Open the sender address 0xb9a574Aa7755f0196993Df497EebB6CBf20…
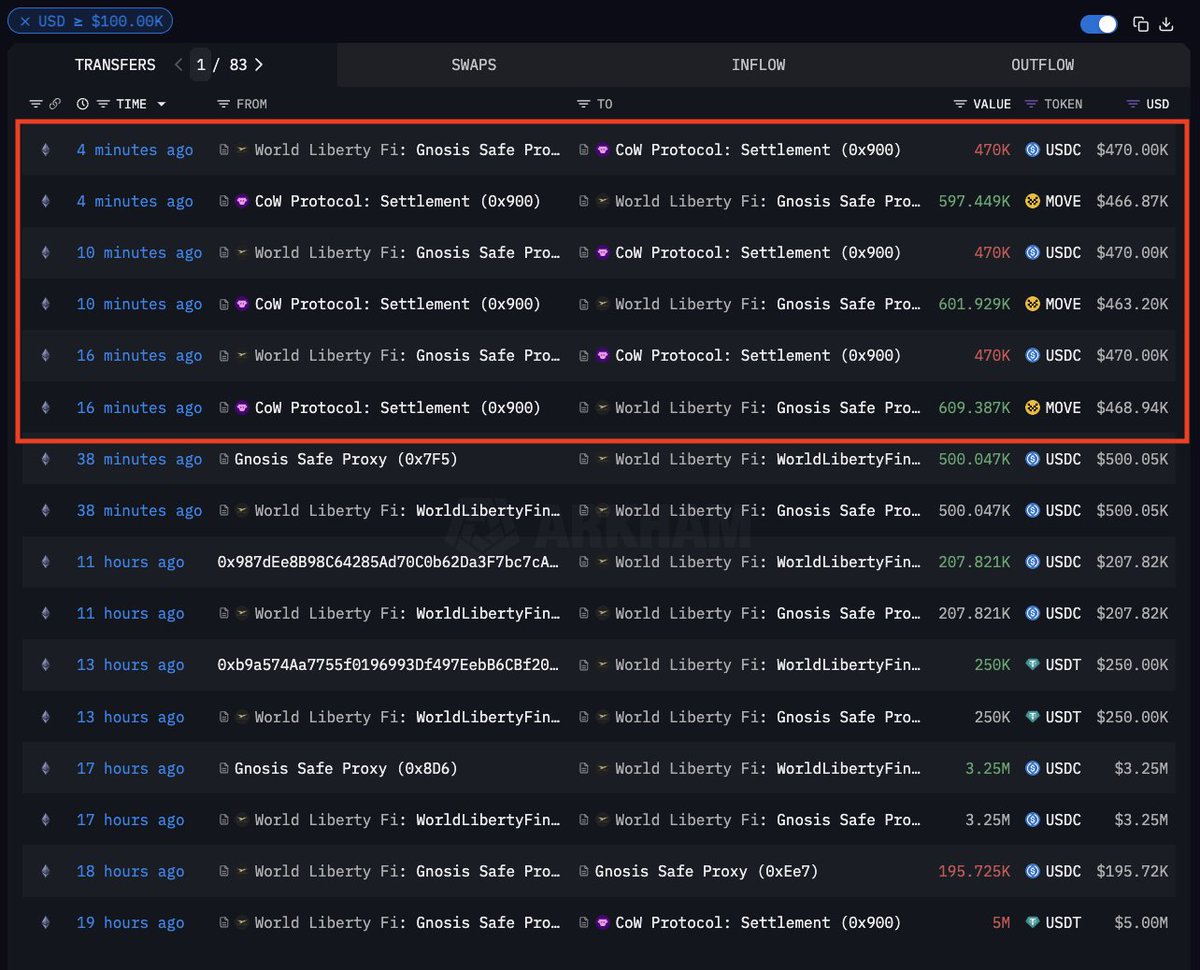Viewport: 1200px width, 970px height. pyautogui.click(x=388, y=665)
